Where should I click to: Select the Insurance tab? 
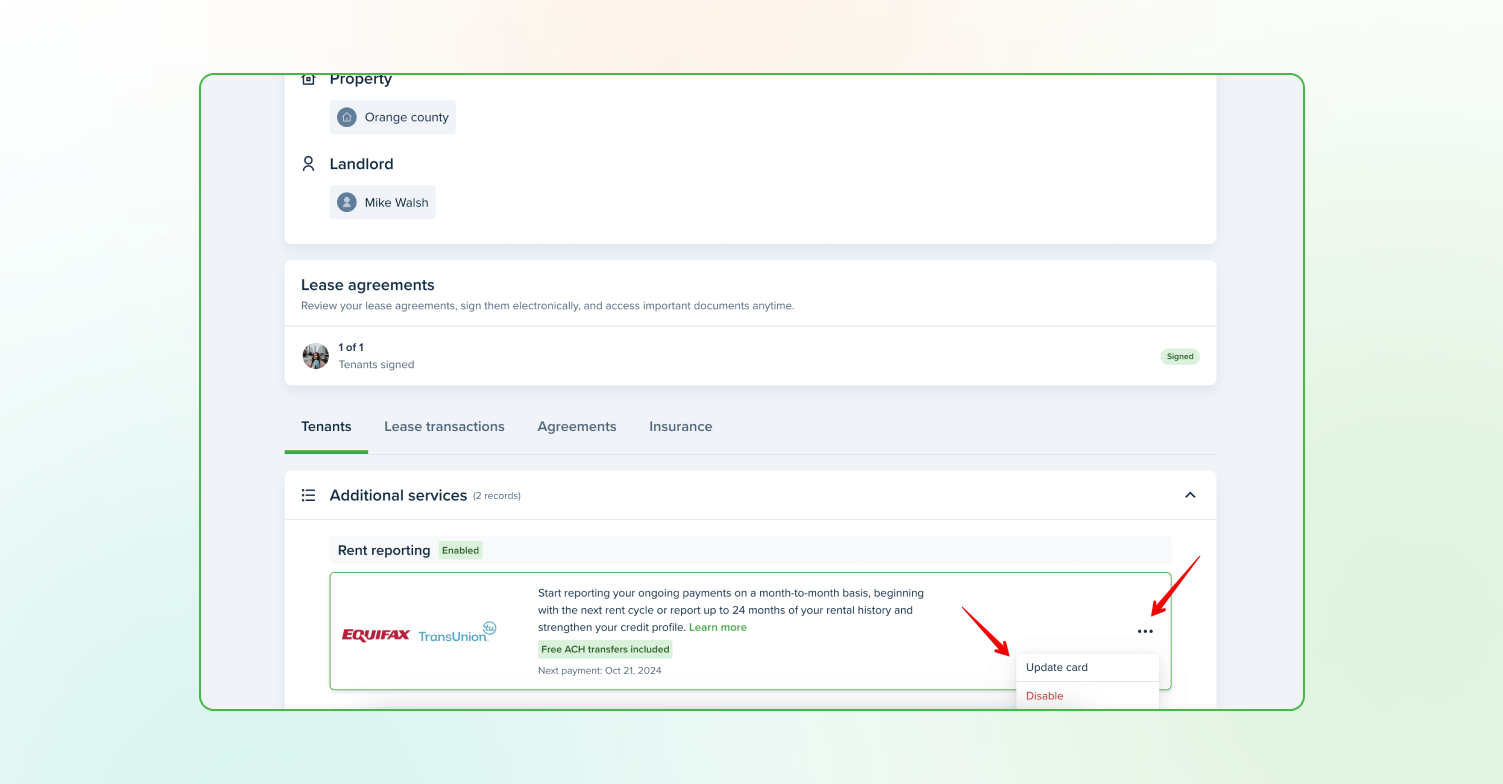click(x=681, y=427)
